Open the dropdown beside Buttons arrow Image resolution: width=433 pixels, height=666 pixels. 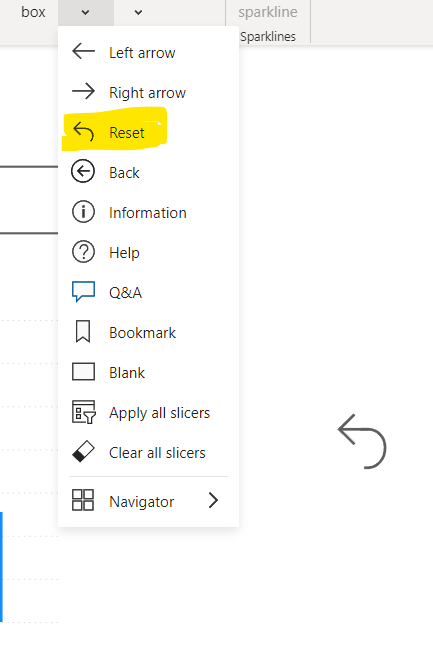point(138,13)
